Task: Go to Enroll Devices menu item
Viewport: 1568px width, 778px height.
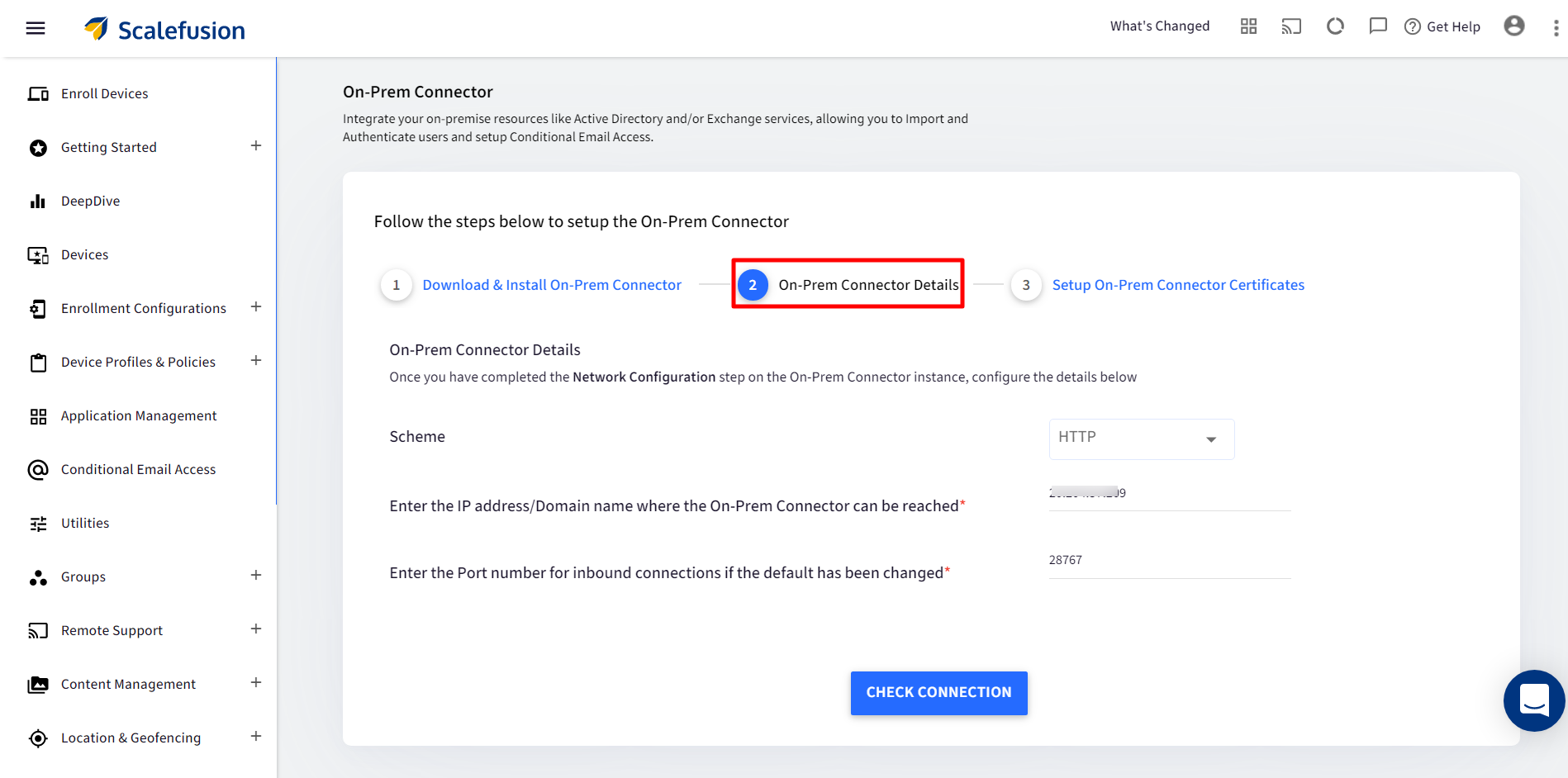Action: (104, 93)
